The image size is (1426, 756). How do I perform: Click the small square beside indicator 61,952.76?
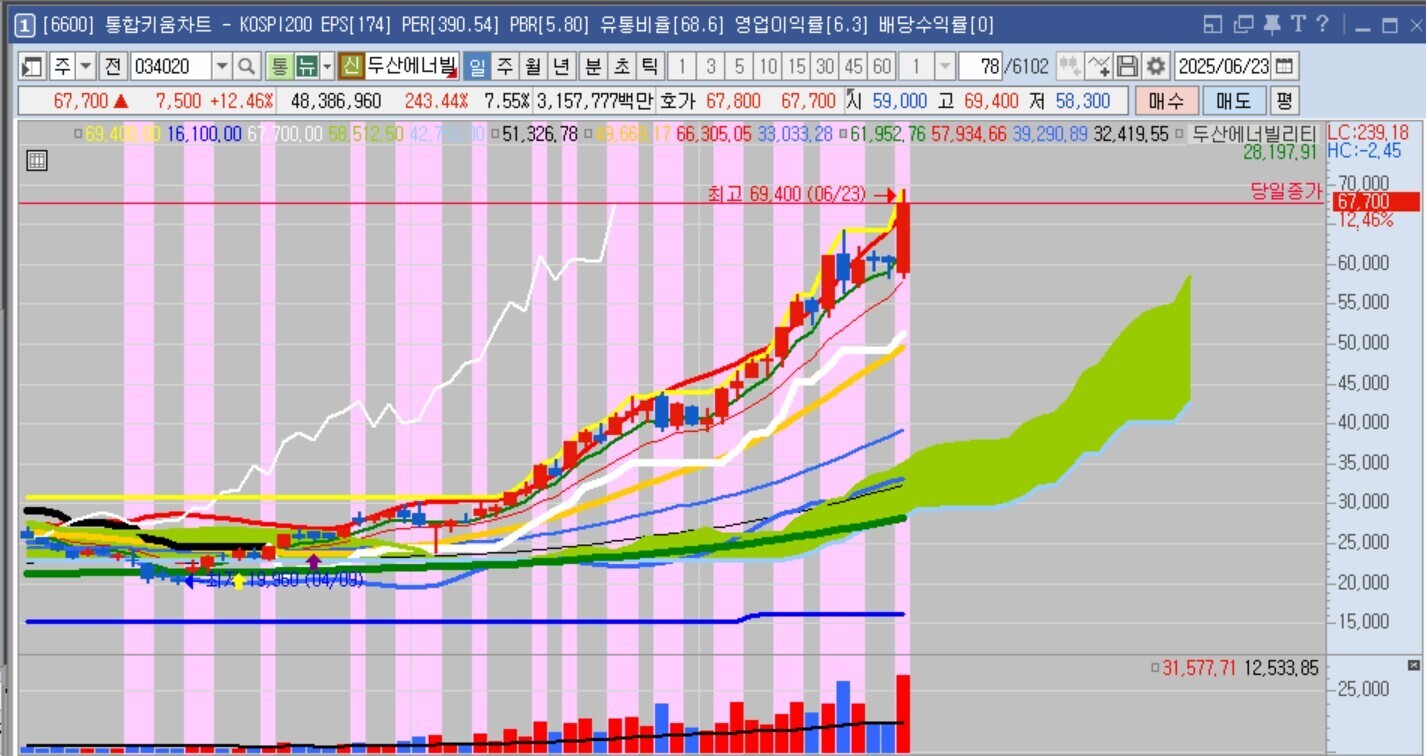pos(843,133)
